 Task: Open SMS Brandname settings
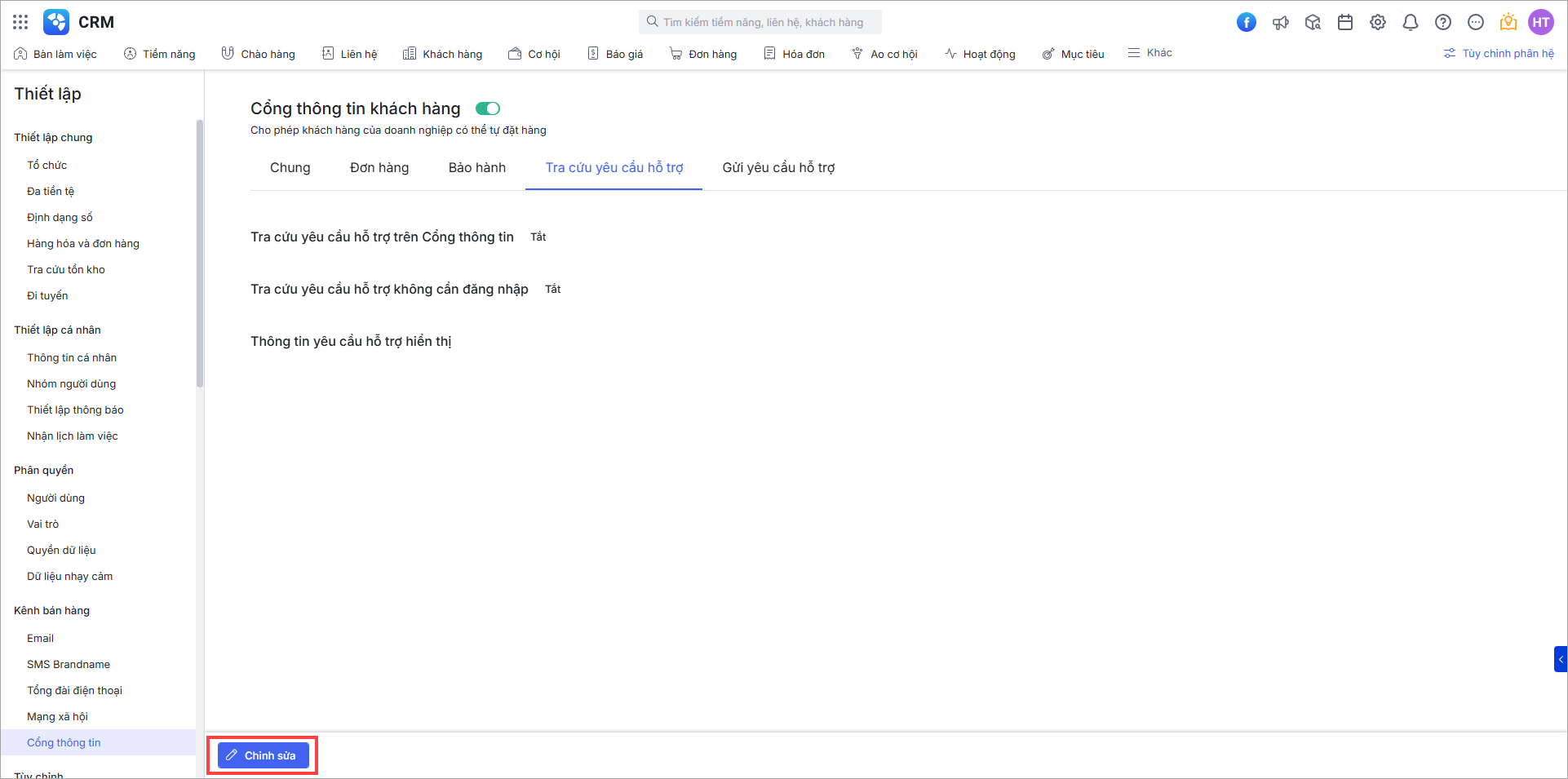[69, 664]
